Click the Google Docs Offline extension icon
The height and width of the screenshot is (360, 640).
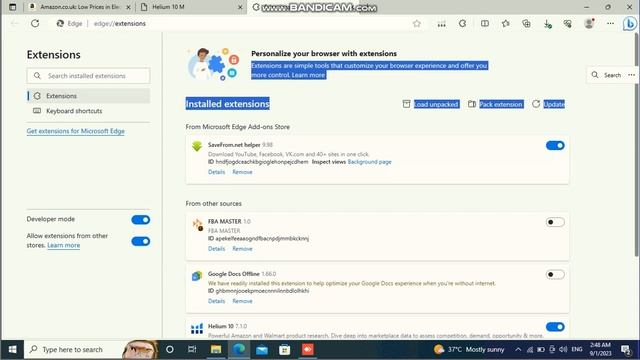pyautogui.click(x=197, y=276)
